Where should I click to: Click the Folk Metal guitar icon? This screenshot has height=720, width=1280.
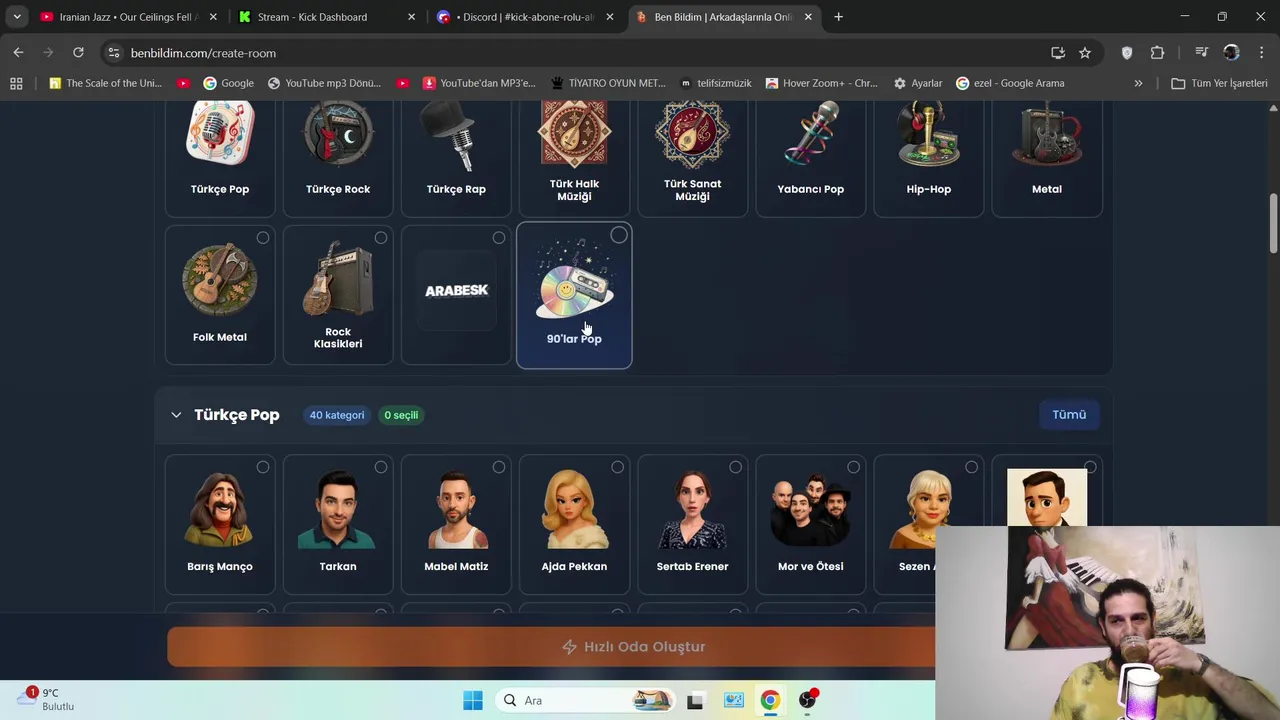220,279
